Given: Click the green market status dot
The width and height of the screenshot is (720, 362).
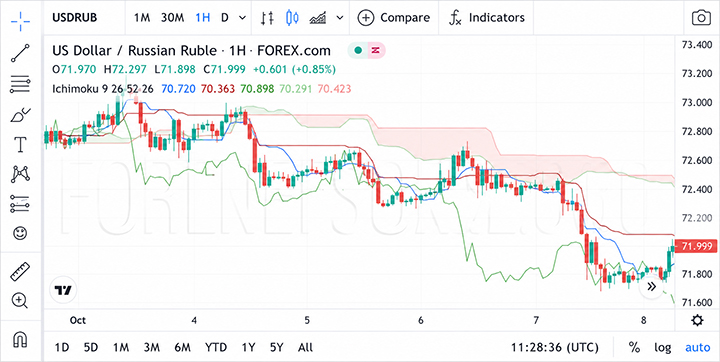Looking at the screenshot, I should tap(358, 50).
